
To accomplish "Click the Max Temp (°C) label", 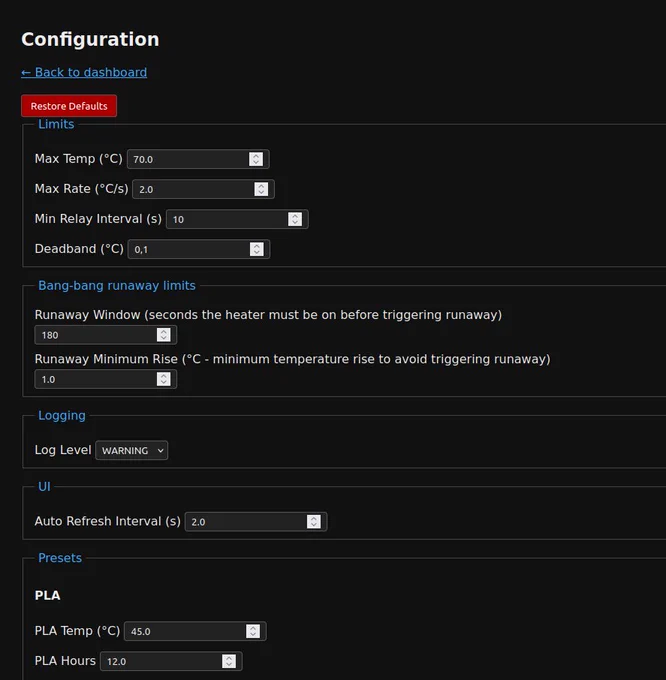I will 78,159.
